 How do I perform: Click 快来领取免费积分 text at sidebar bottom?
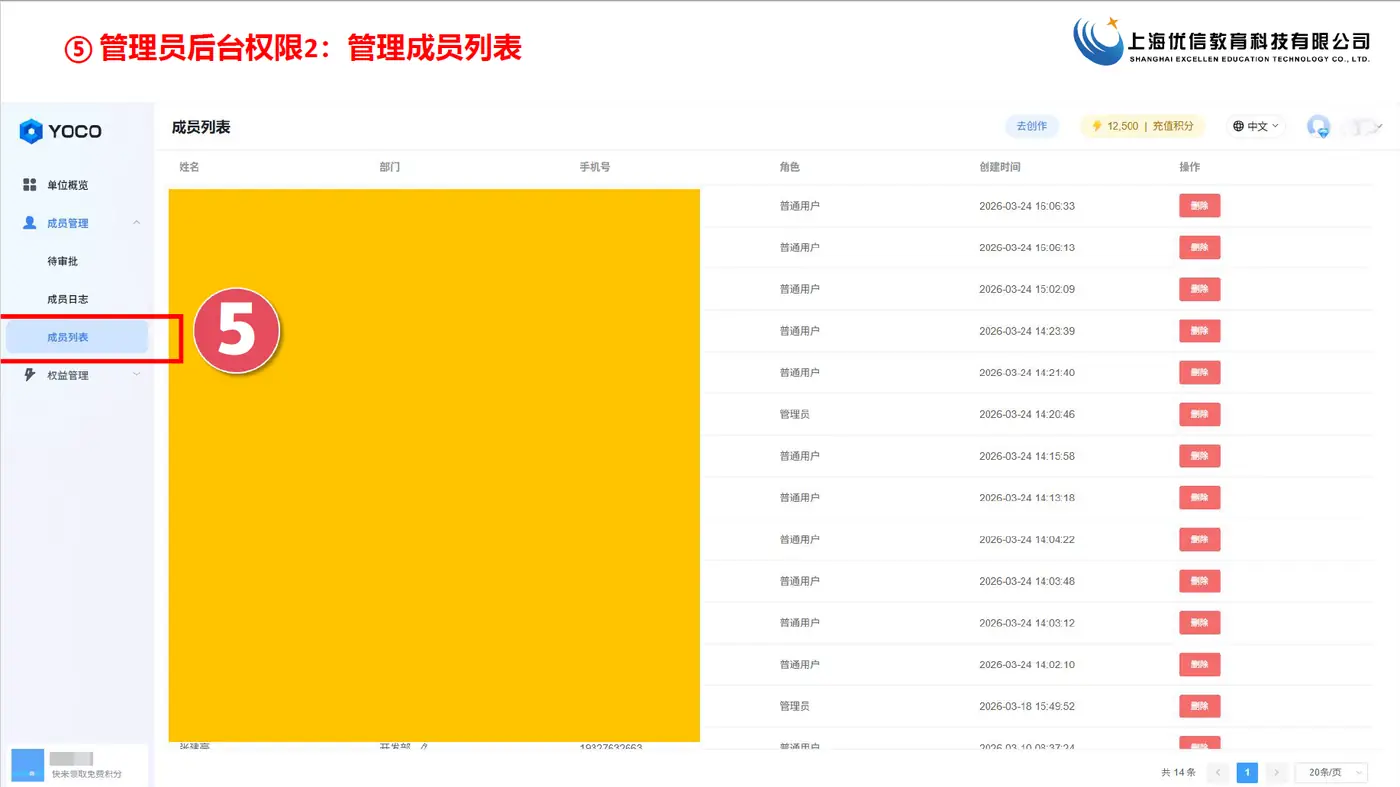[87, 774]
